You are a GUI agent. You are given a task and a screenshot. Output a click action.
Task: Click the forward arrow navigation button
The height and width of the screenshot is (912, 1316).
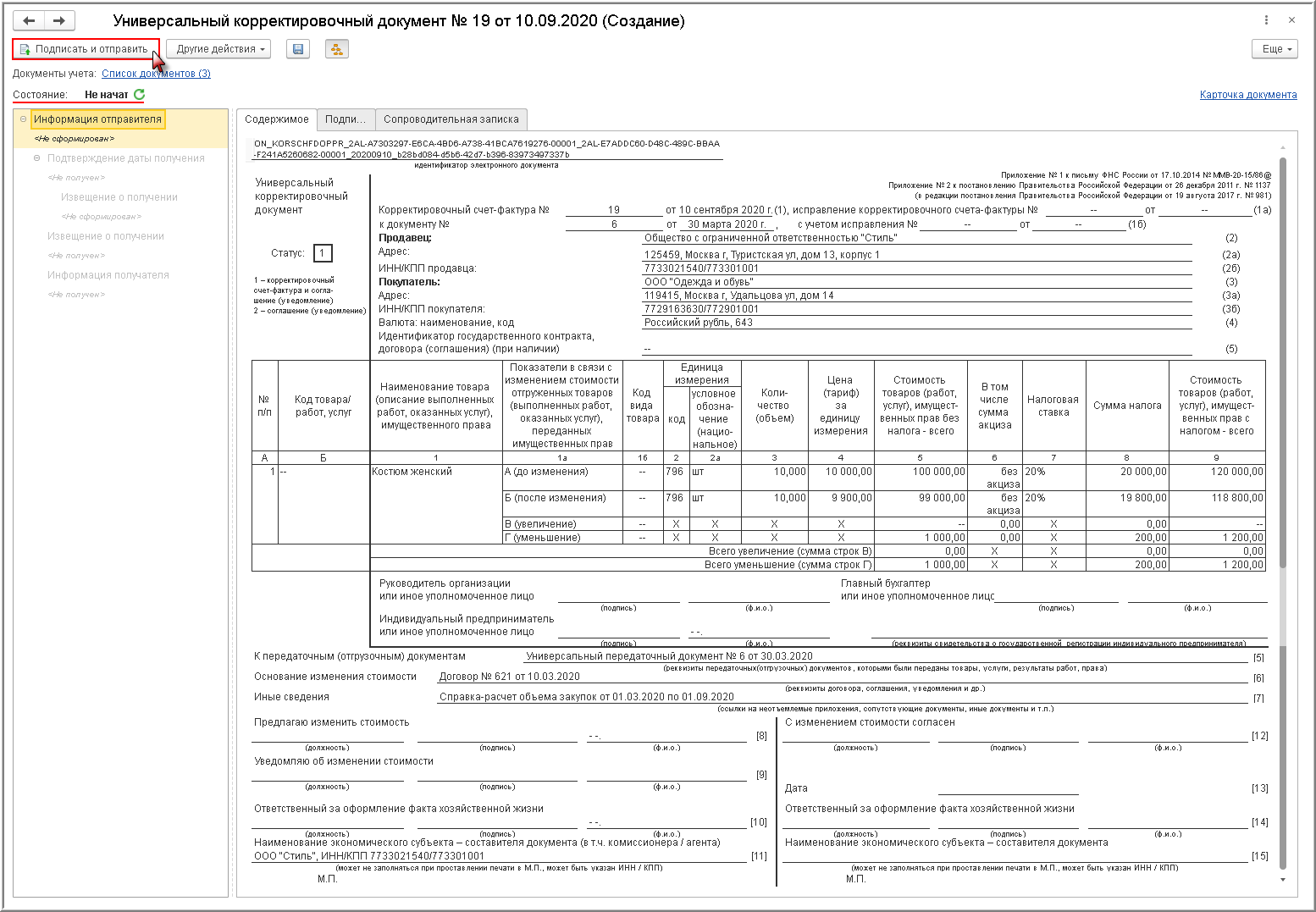pos(59,20)
